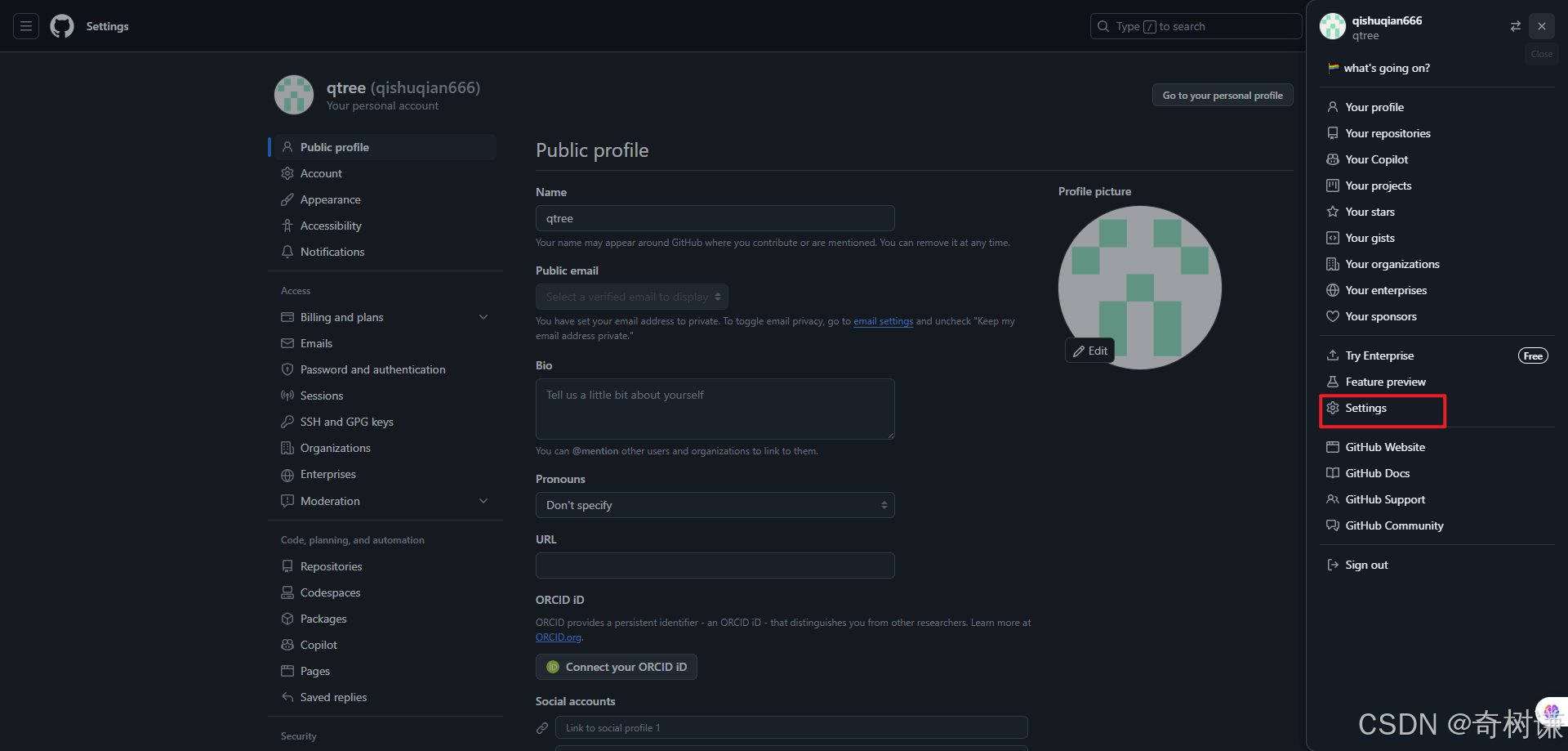Focus the top search bar
1568x751 pixels.
[1196, 26]
